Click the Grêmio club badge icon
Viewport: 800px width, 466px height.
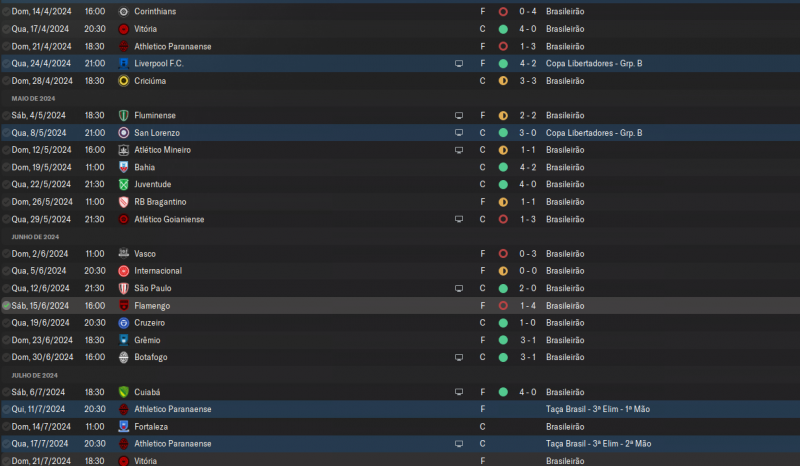click(123, 340)
